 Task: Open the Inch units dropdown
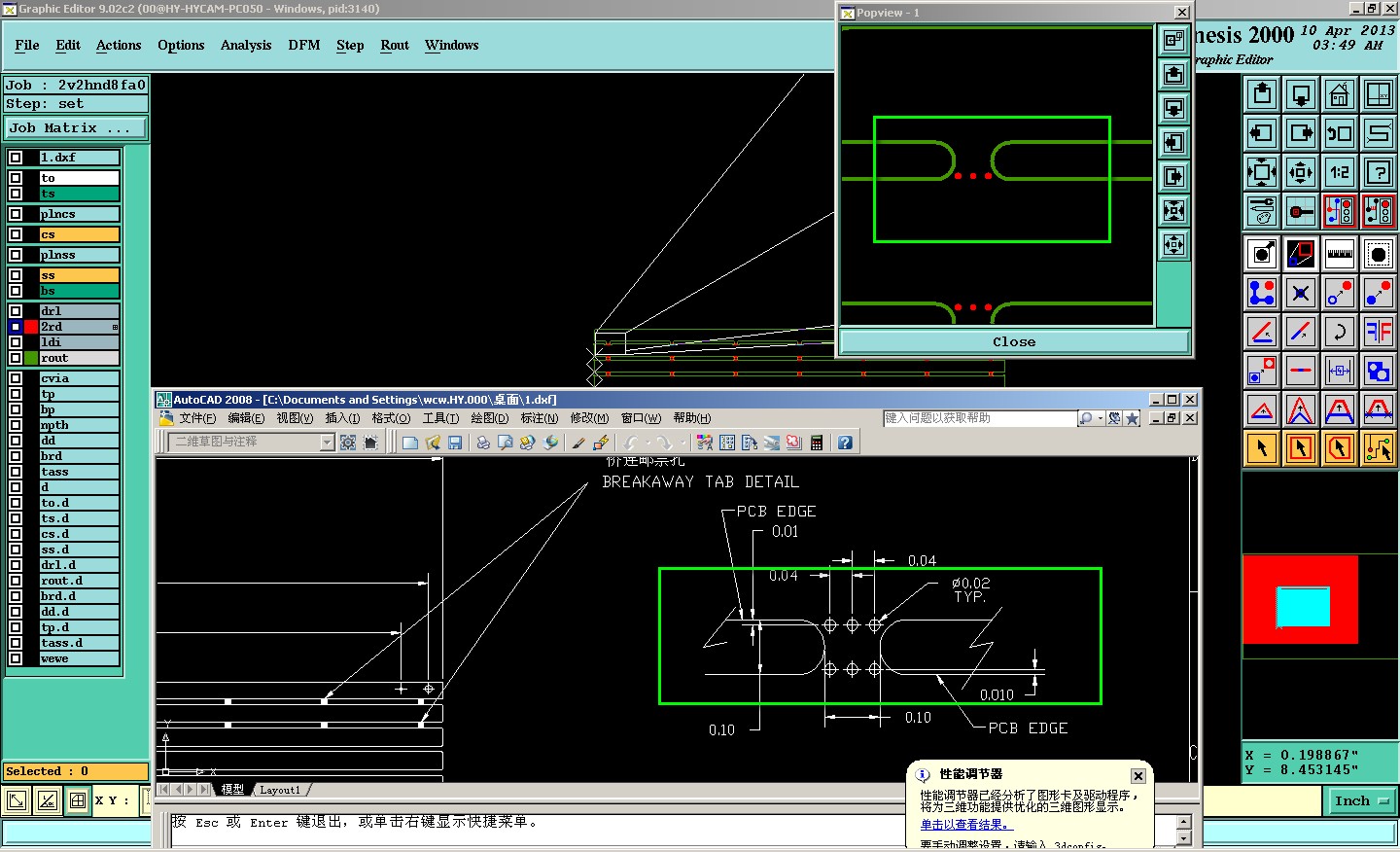coord(1360,801)
